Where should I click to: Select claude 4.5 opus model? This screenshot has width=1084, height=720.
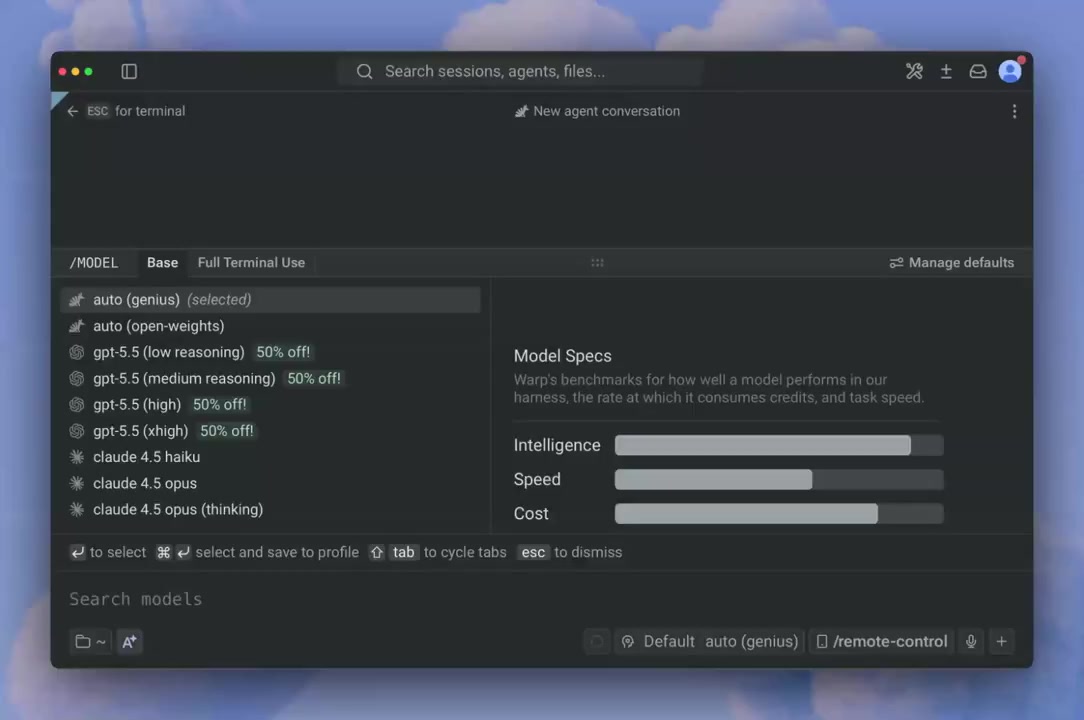(x=271, y=483)
